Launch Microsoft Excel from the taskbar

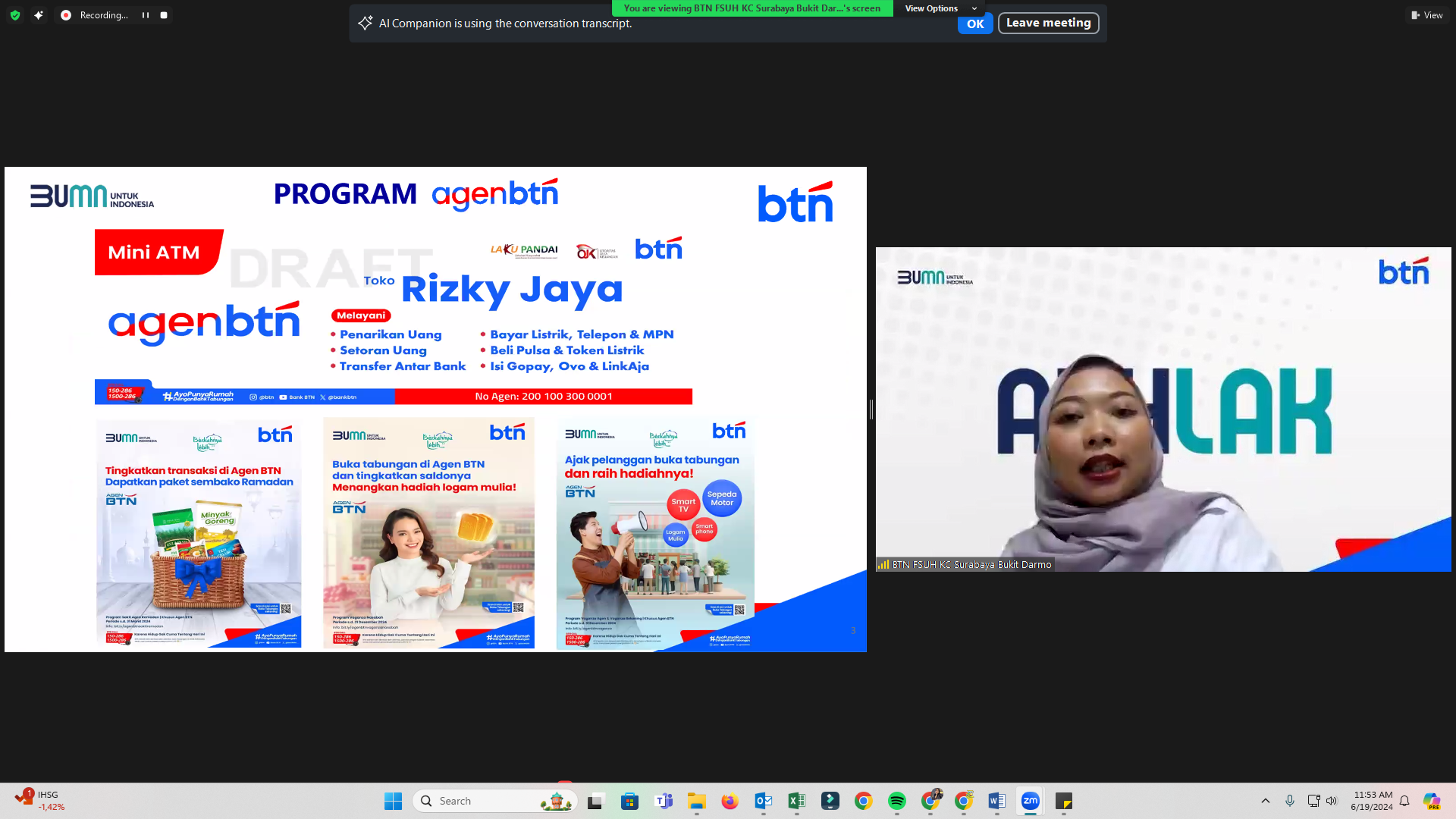[796, 801]
